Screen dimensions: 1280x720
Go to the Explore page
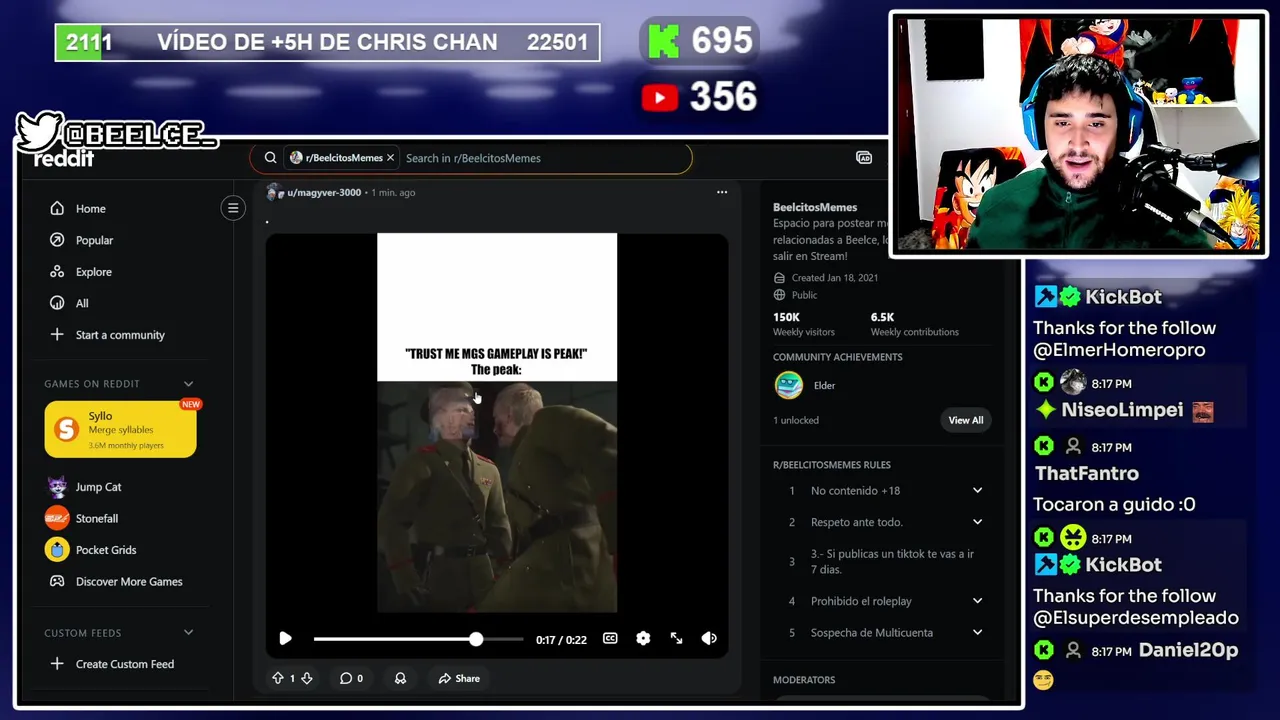click(93, 272)
